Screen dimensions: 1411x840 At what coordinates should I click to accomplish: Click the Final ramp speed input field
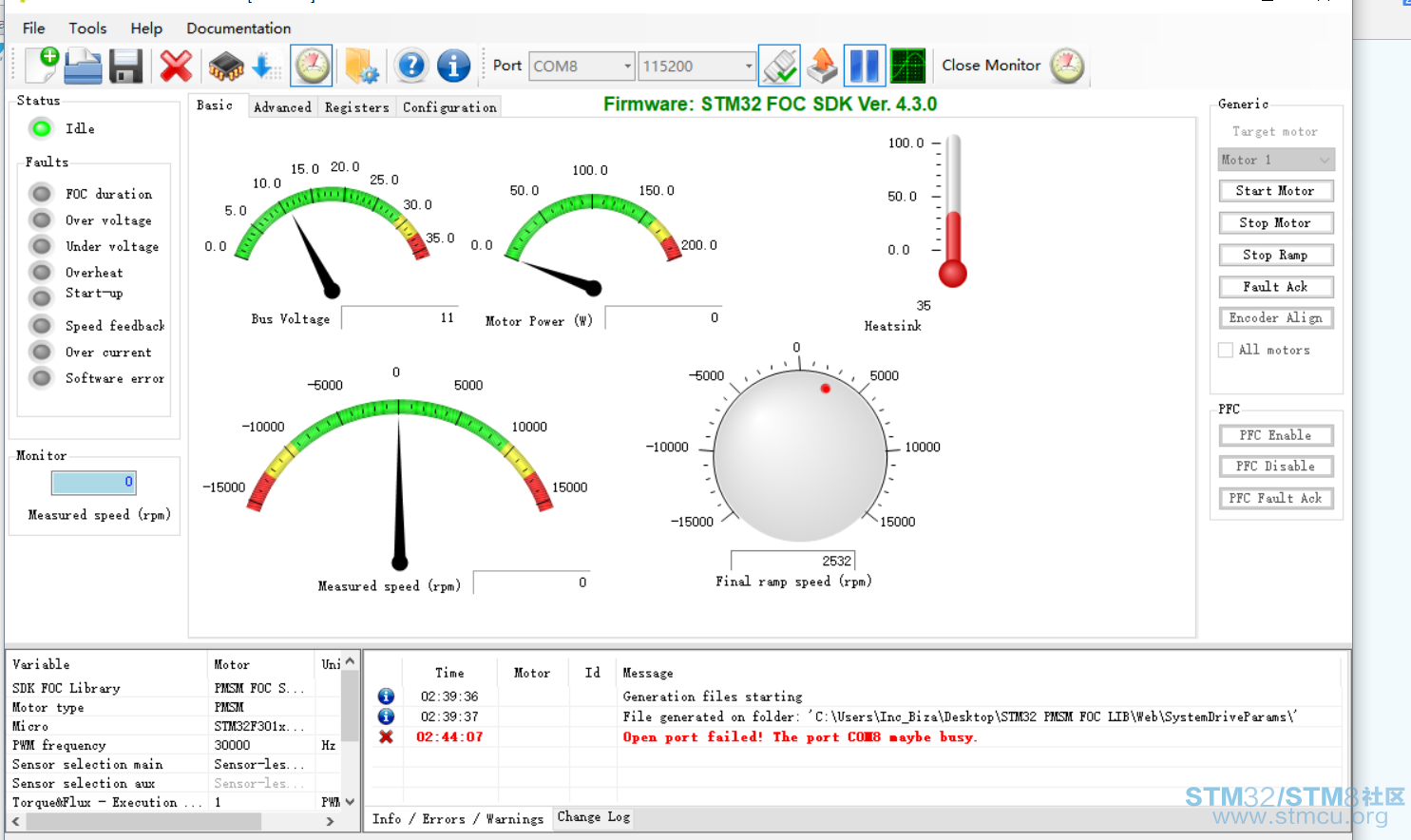tap(792, 561)
